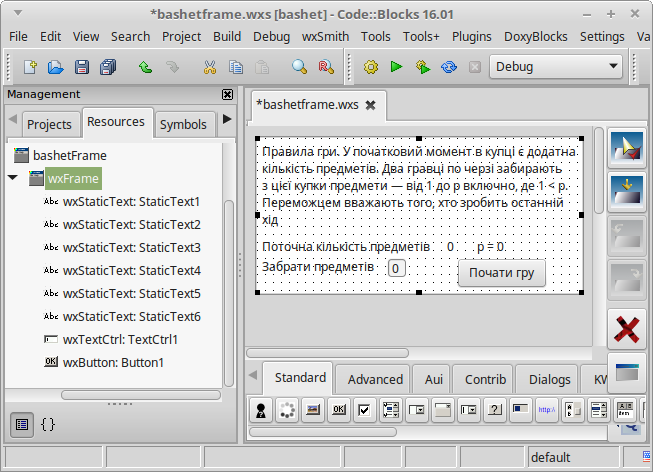Open the Dialogs palette tab
653x472 pixels.
[x=549, y=380]
